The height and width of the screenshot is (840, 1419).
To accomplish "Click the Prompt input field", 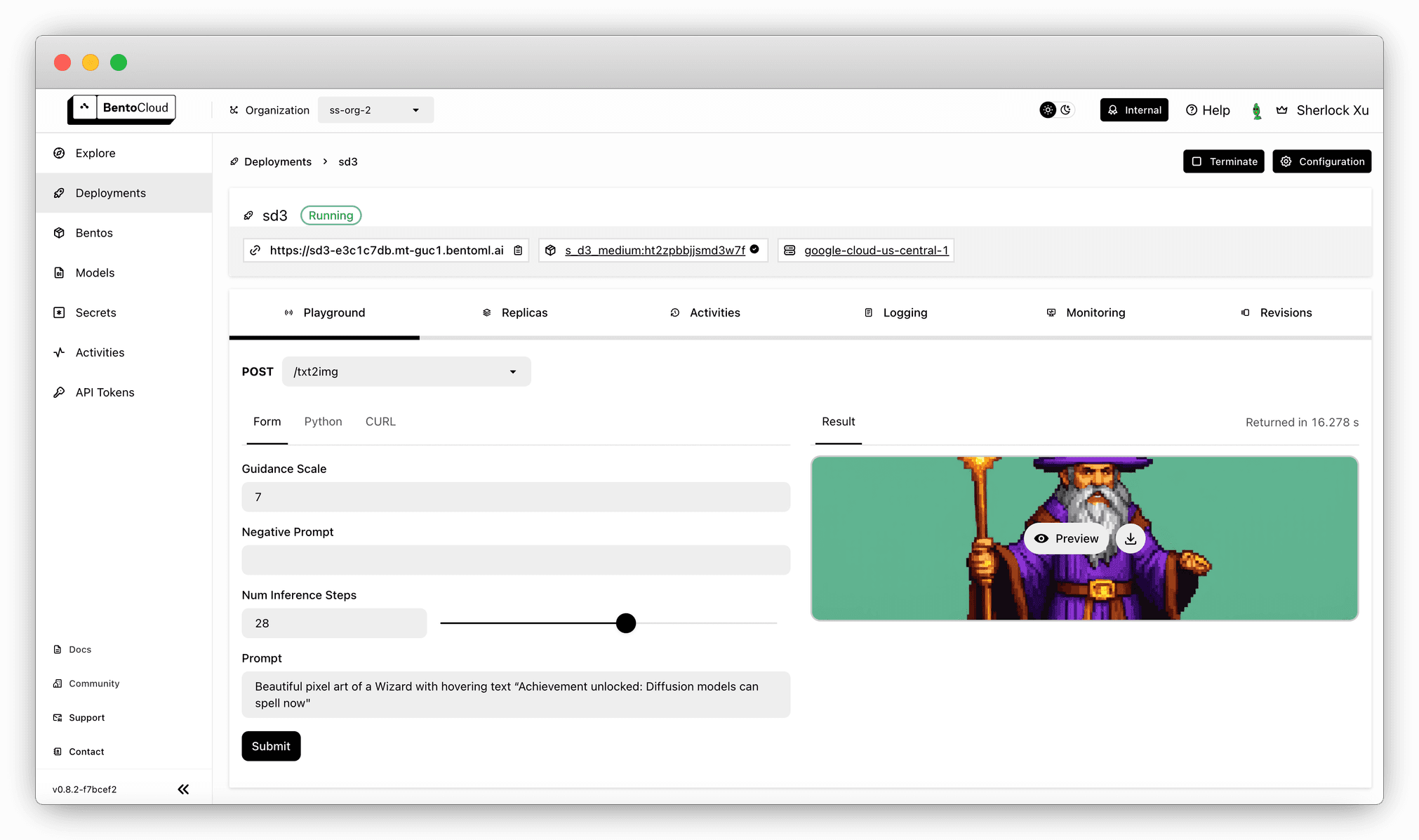I will (515, 694).
